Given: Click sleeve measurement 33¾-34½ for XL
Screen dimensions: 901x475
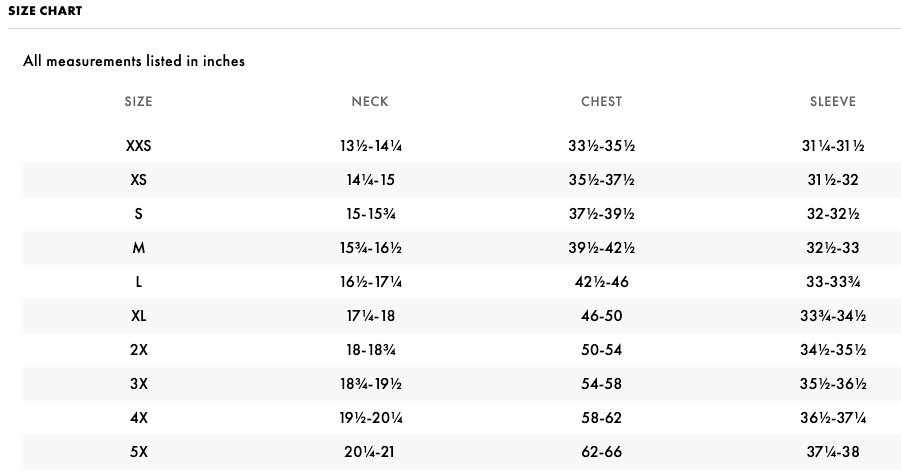Looking at the screenshot, I should [833, 316].
